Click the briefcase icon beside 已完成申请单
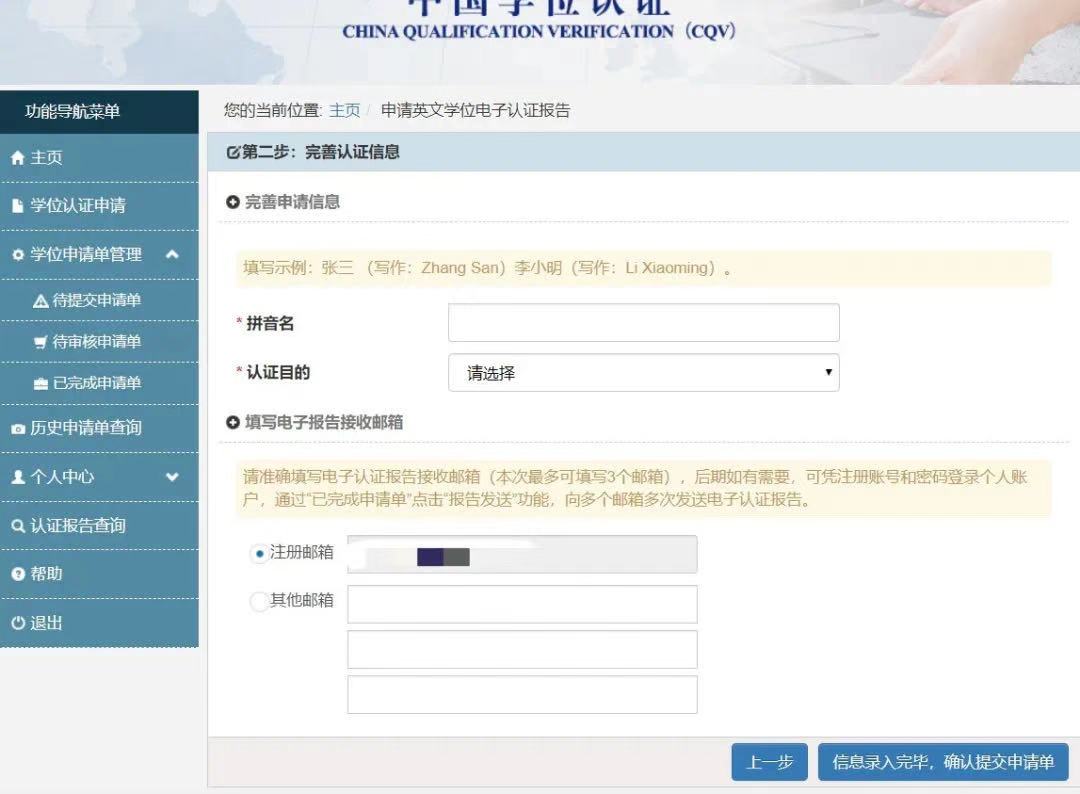1080x794 pixels. [x=40, y=383]
